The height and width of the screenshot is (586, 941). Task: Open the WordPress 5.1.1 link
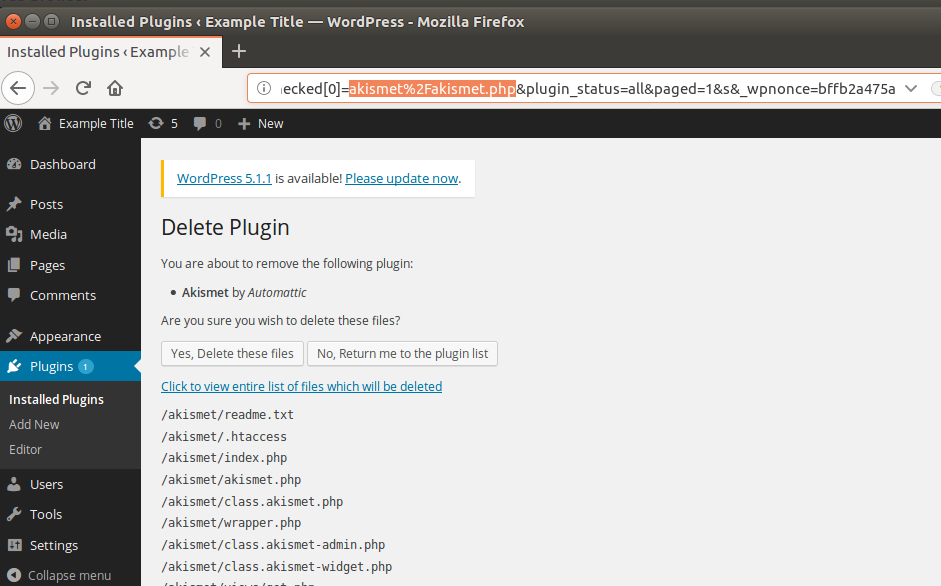224,178
